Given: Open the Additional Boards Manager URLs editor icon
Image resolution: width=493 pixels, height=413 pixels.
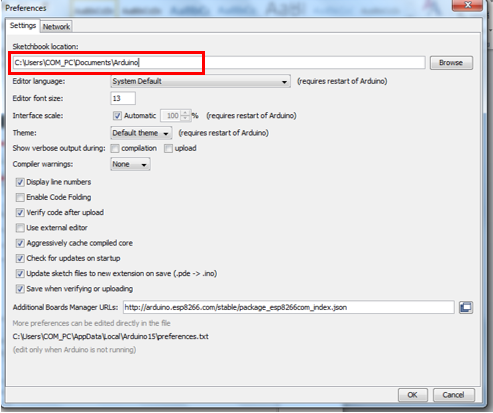Looking at the screenshot, I should pos(466,307).
